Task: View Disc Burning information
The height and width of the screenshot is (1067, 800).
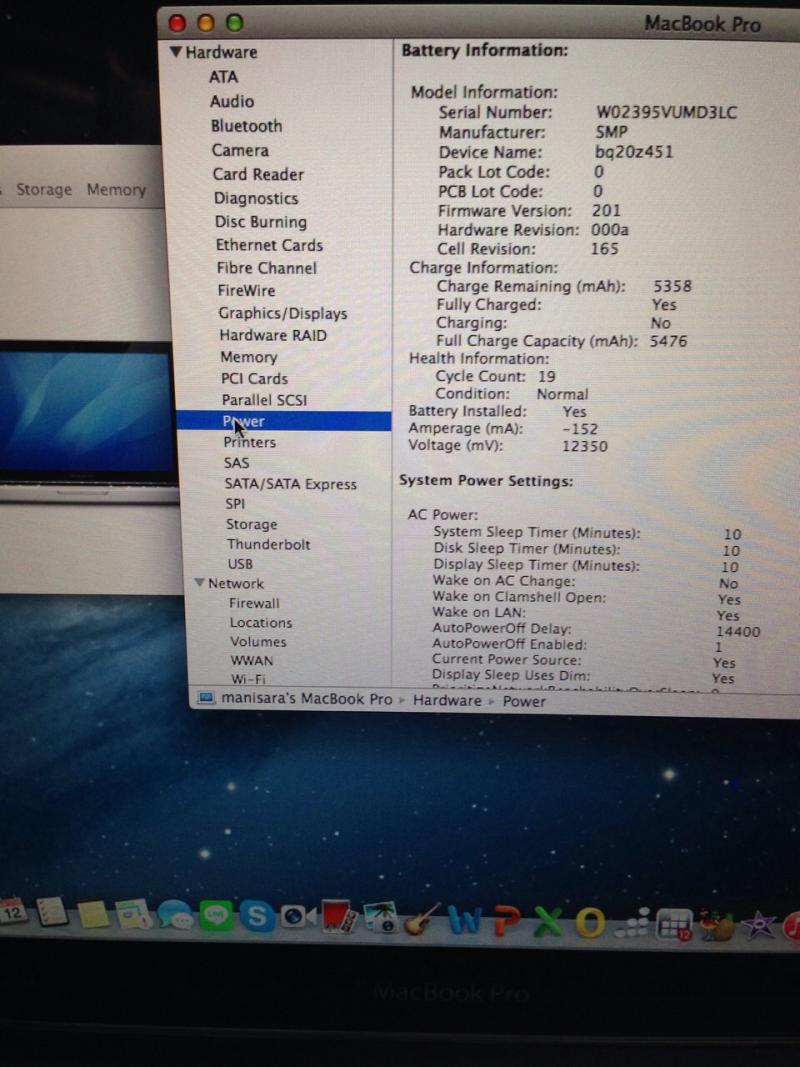Action: [261, 222]
